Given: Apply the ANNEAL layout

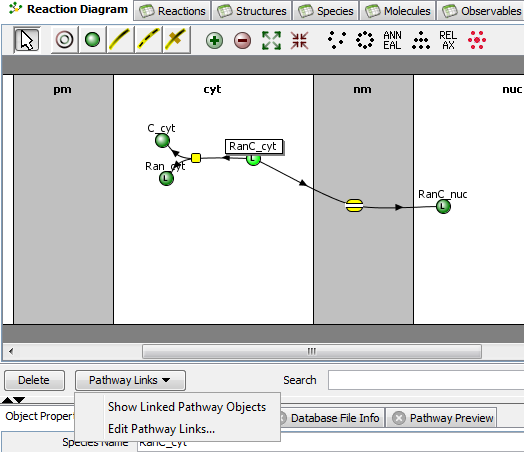Looking at the screenshot, I should 392,40.
